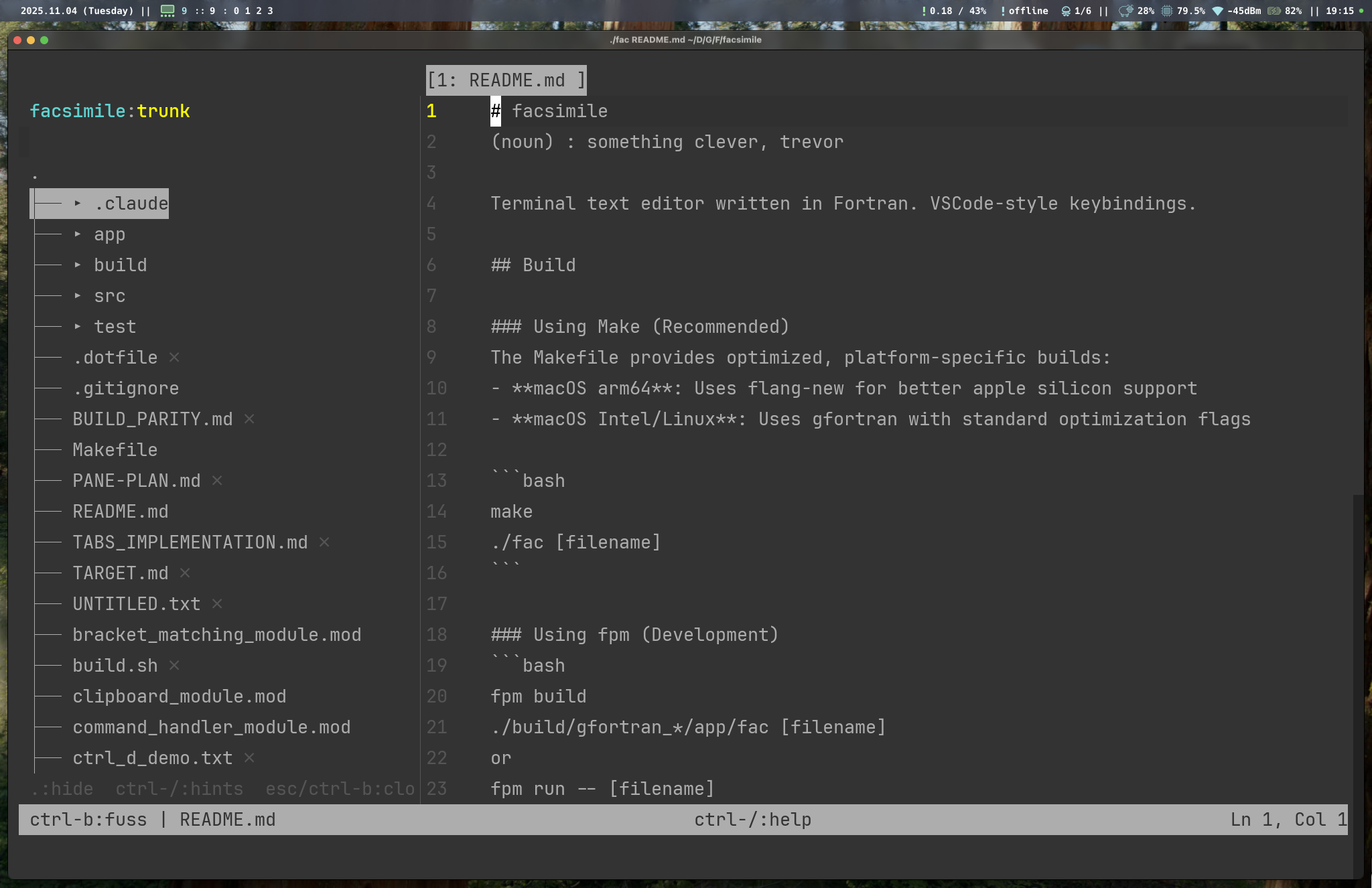Click the x marker beside TARGET.md

point(185,573)
